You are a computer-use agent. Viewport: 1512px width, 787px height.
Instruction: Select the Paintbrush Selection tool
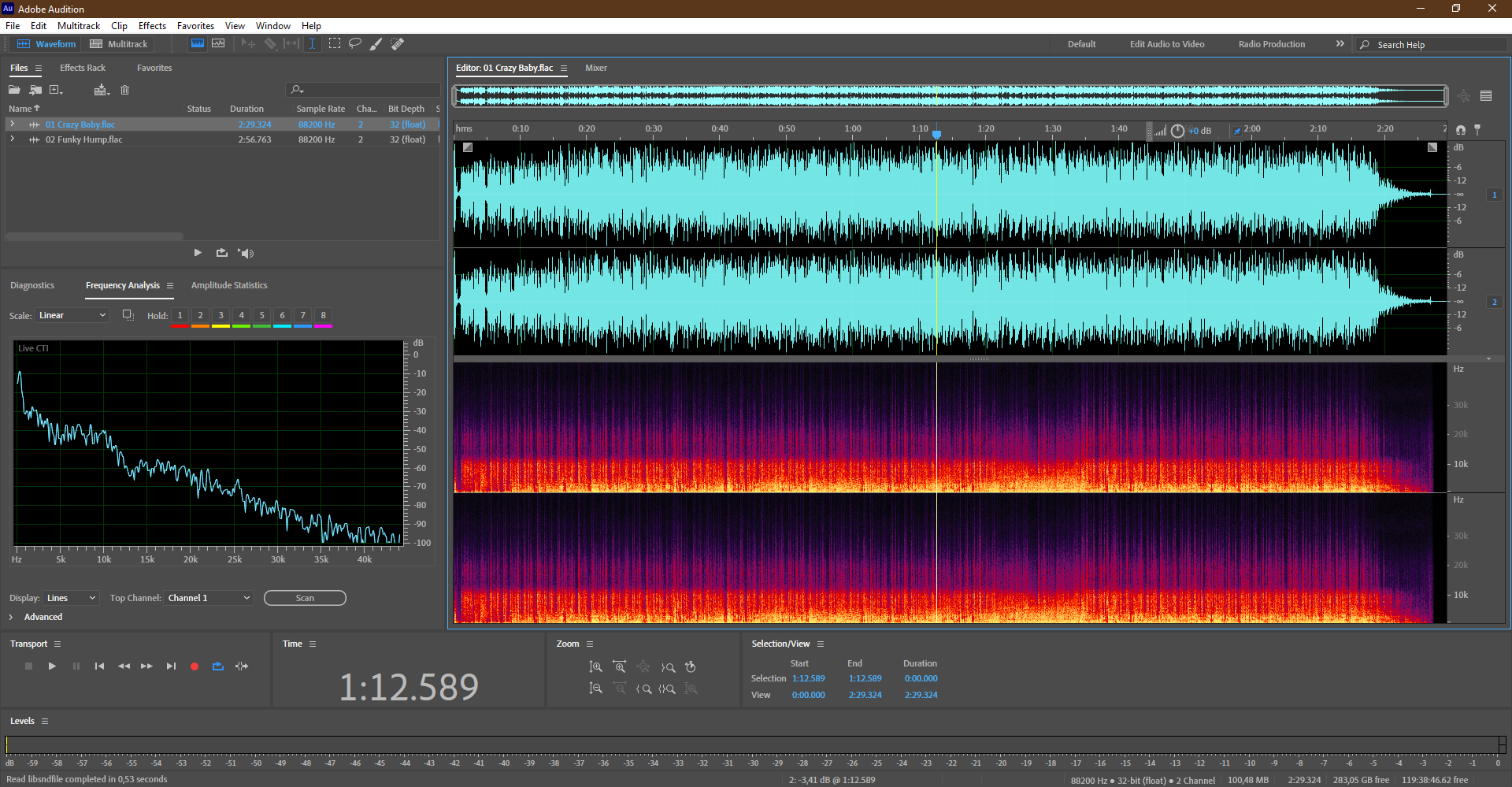pos(376,43)
